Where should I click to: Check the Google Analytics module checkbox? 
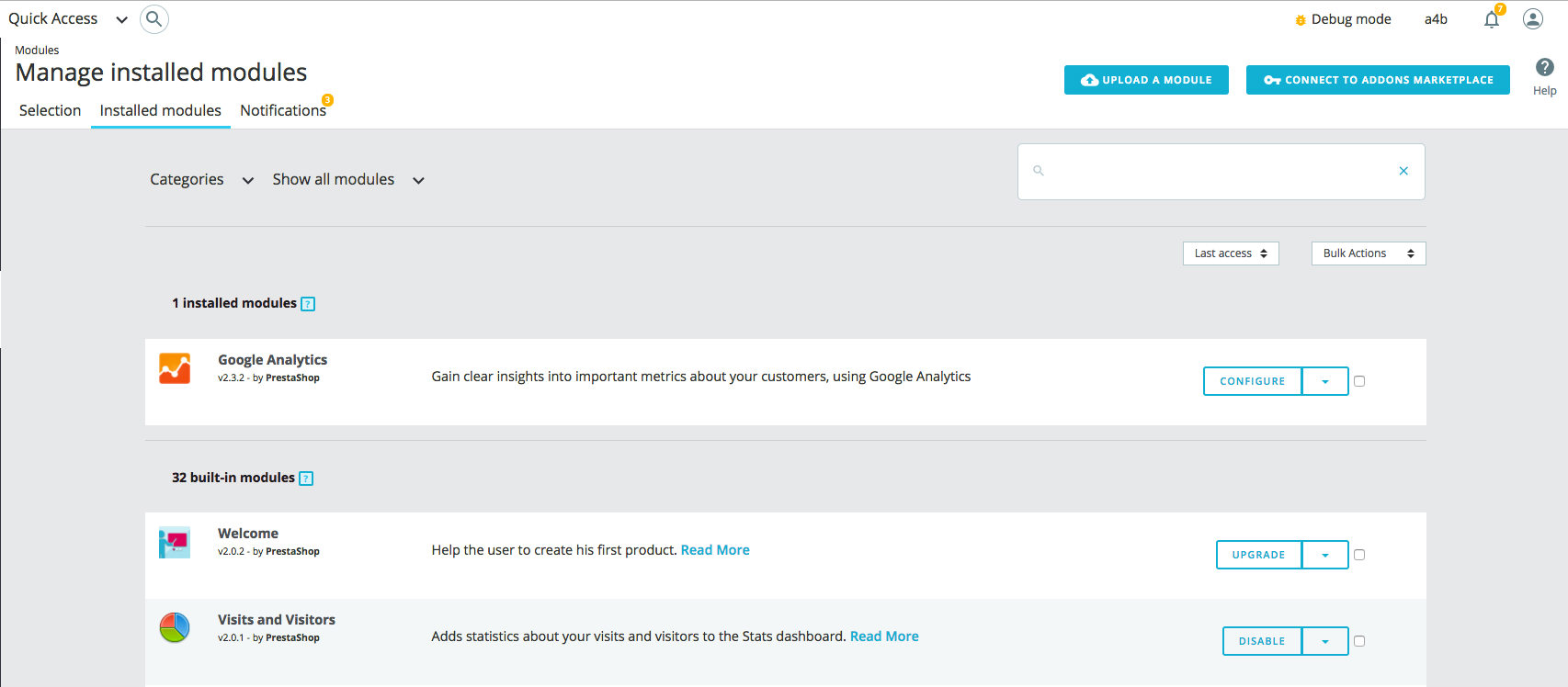(1359, 381)
